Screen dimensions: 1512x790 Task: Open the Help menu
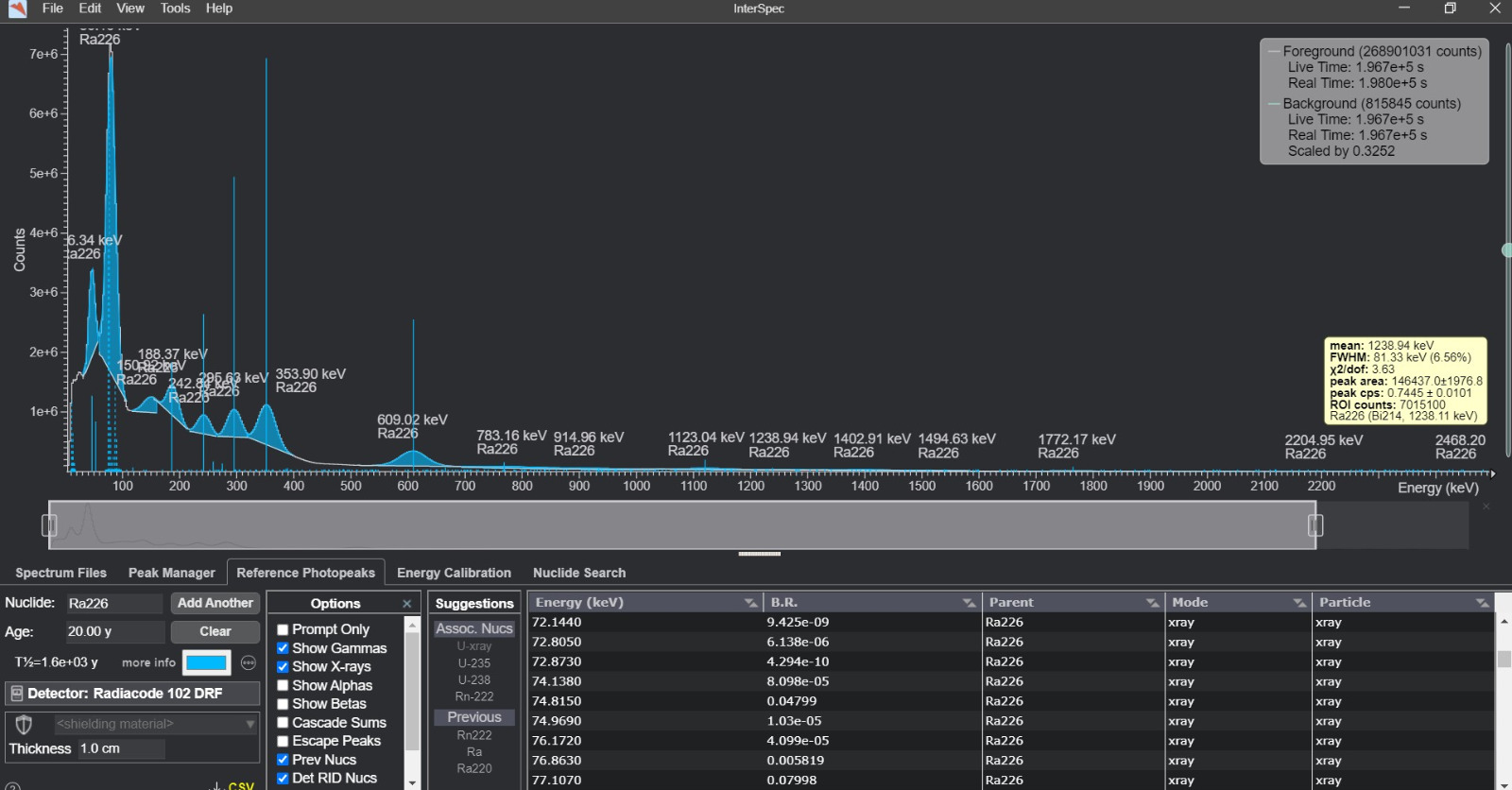point(219,9)
